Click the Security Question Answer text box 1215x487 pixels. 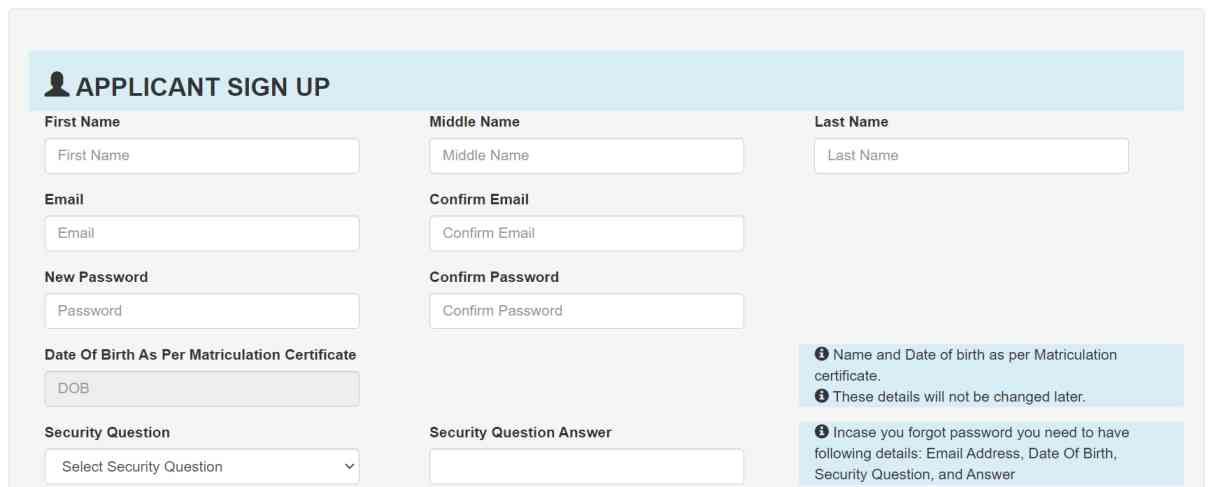click(x=586, y=467)
